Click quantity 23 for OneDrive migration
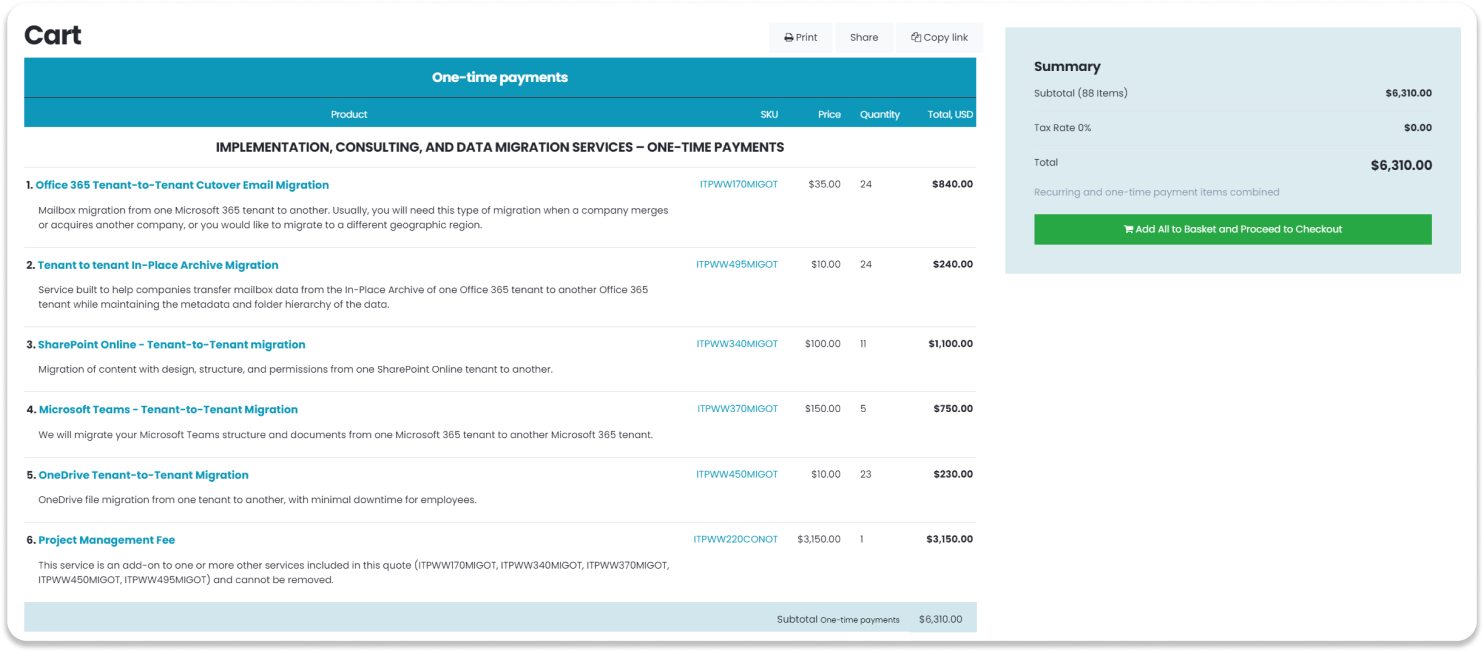 (x=866, y=474)
